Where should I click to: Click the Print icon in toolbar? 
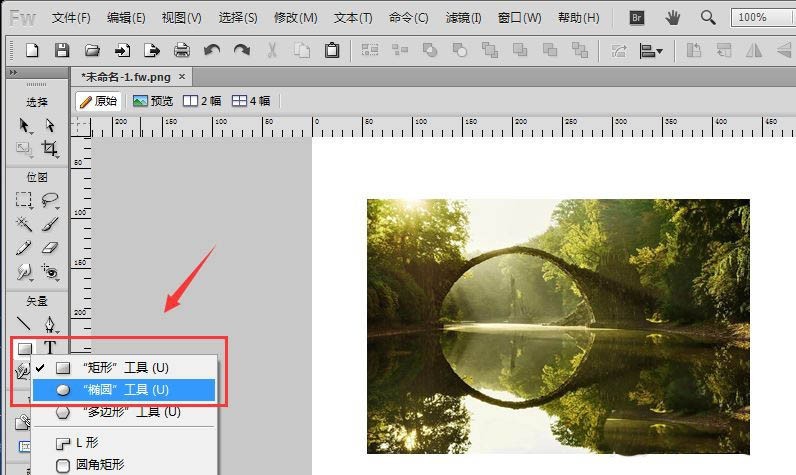[x=182, y=50]
